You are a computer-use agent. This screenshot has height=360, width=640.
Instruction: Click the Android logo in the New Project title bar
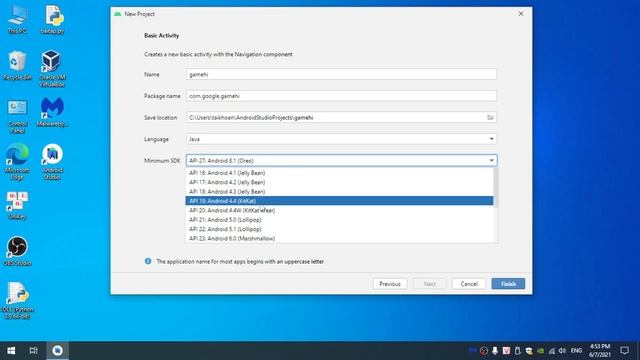118,14
